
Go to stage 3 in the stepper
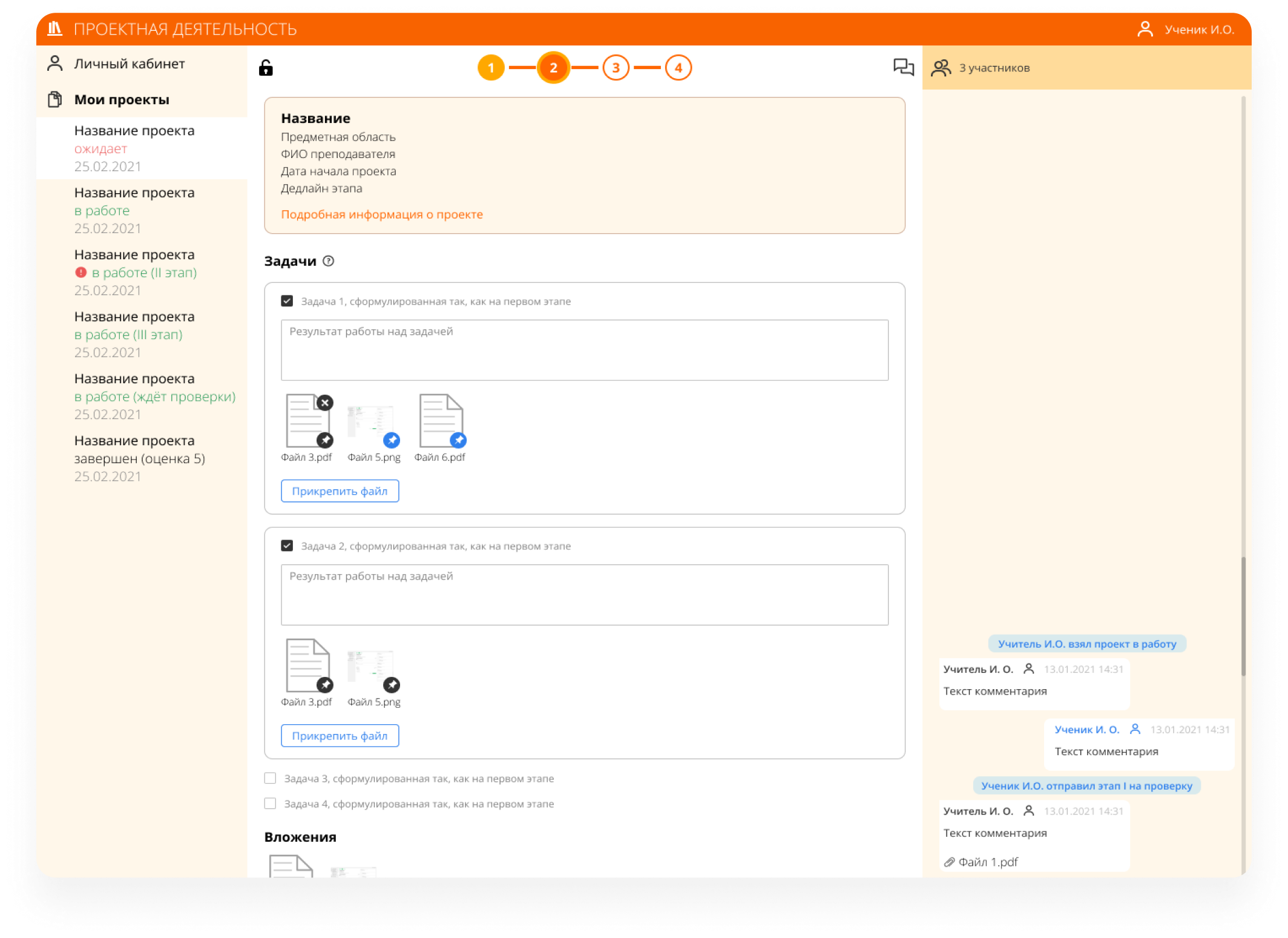point(616,68)
